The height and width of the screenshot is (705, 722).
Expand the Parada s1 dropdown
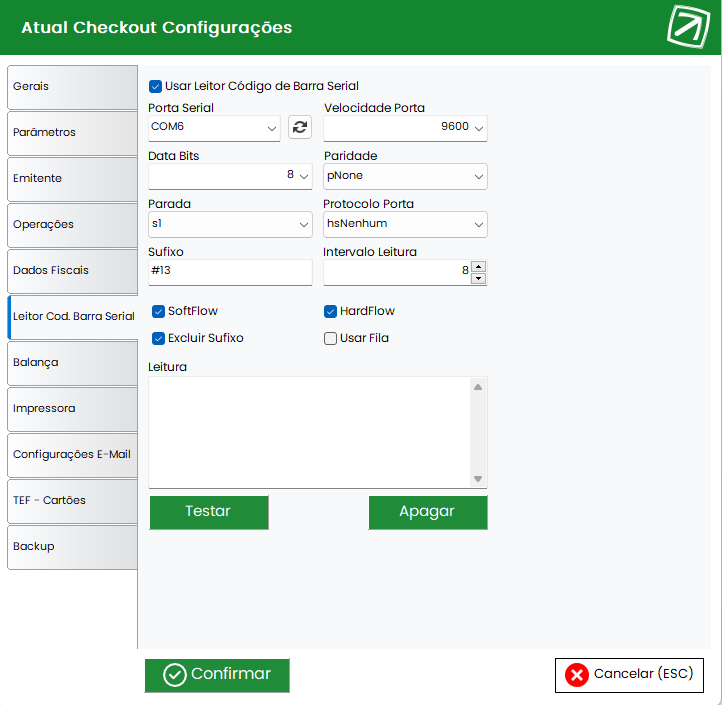point(230,224)
